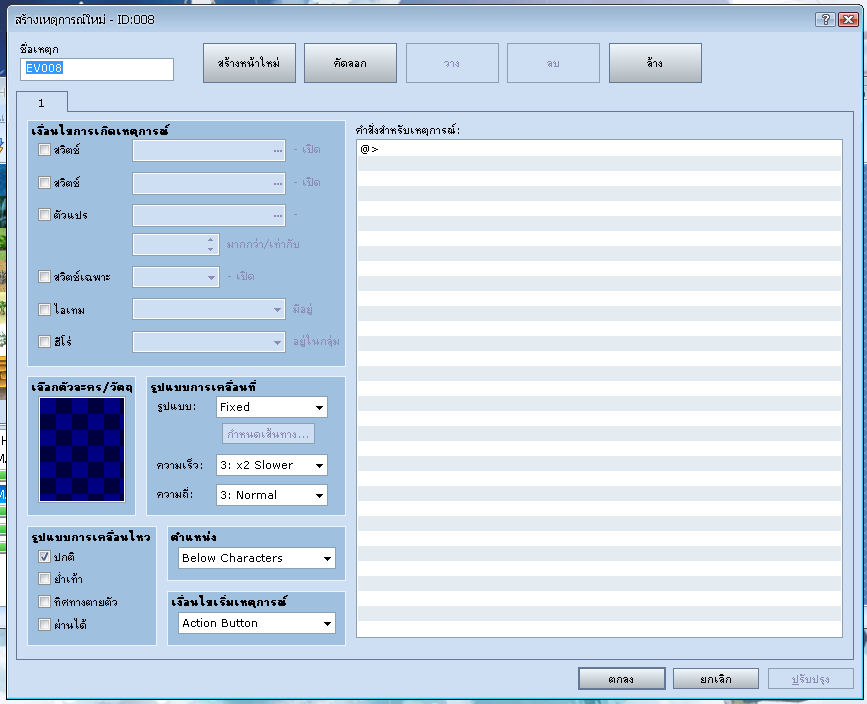Check the ย่ำเท้า (stepping) checkbox
867x704 pixels.
(44, 578)
